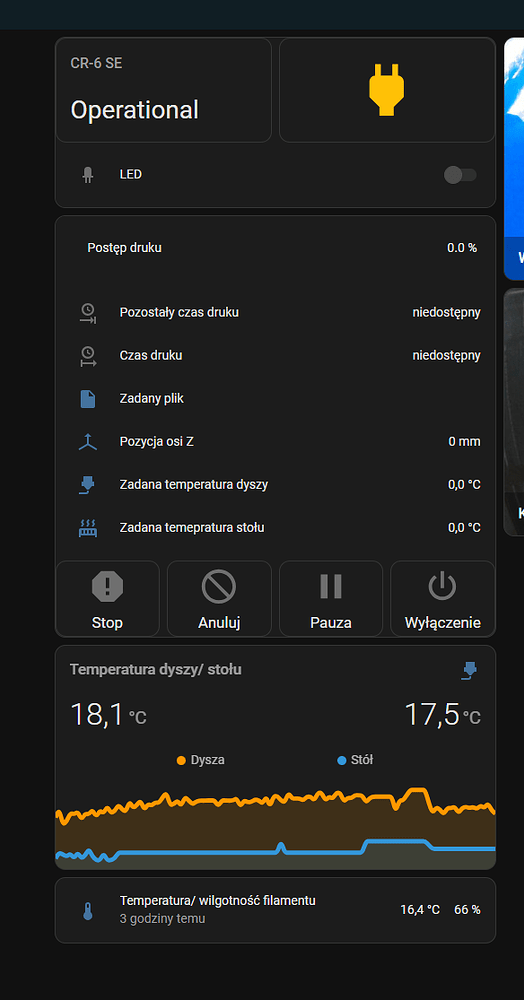The image size is (524, 1000).
Task: Click the Stop octagon warning icon
Action: pyautogui.click(x=107, y=586)
